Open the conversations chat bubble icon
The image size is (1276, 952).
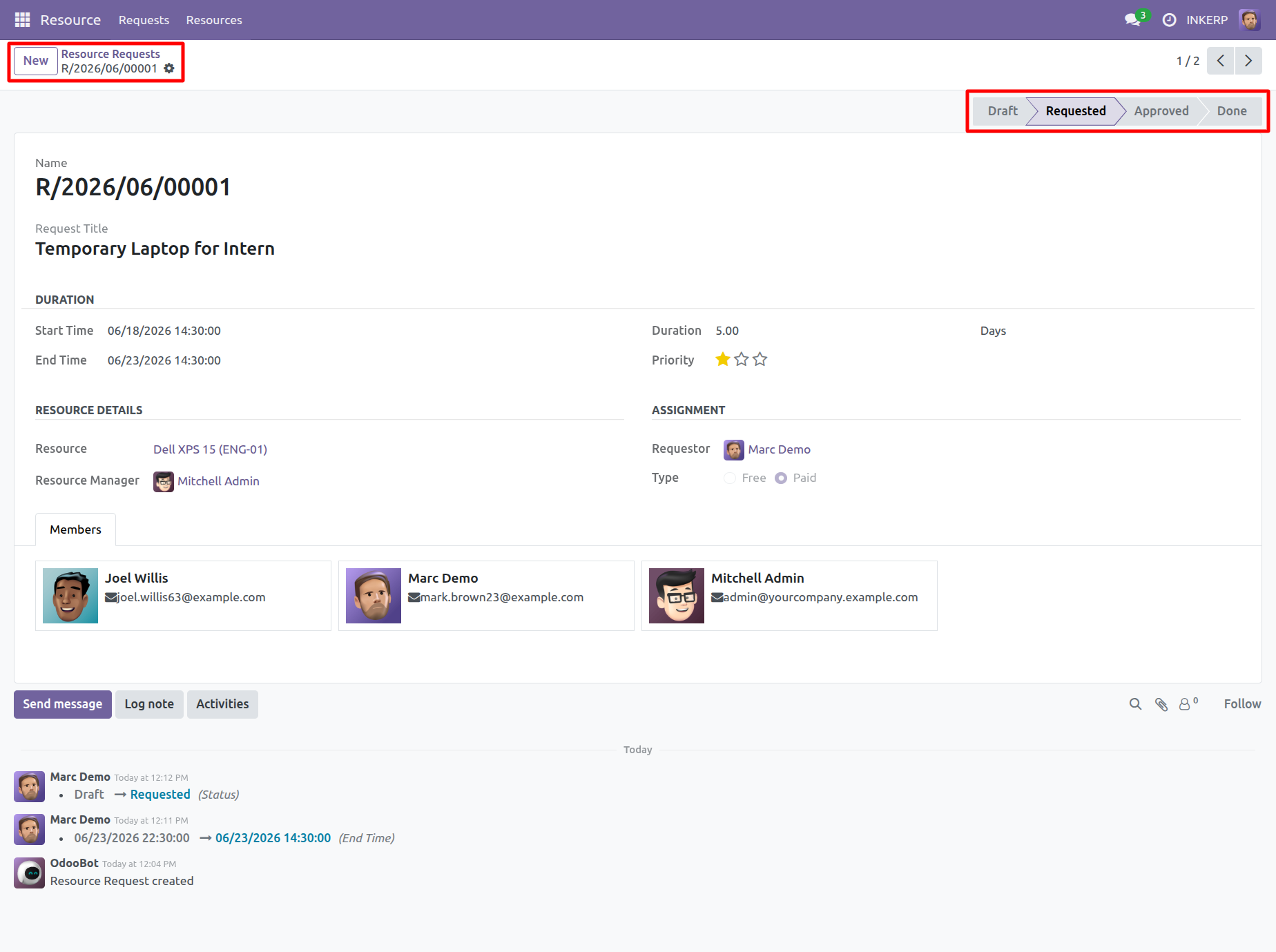pos(1132,20)
